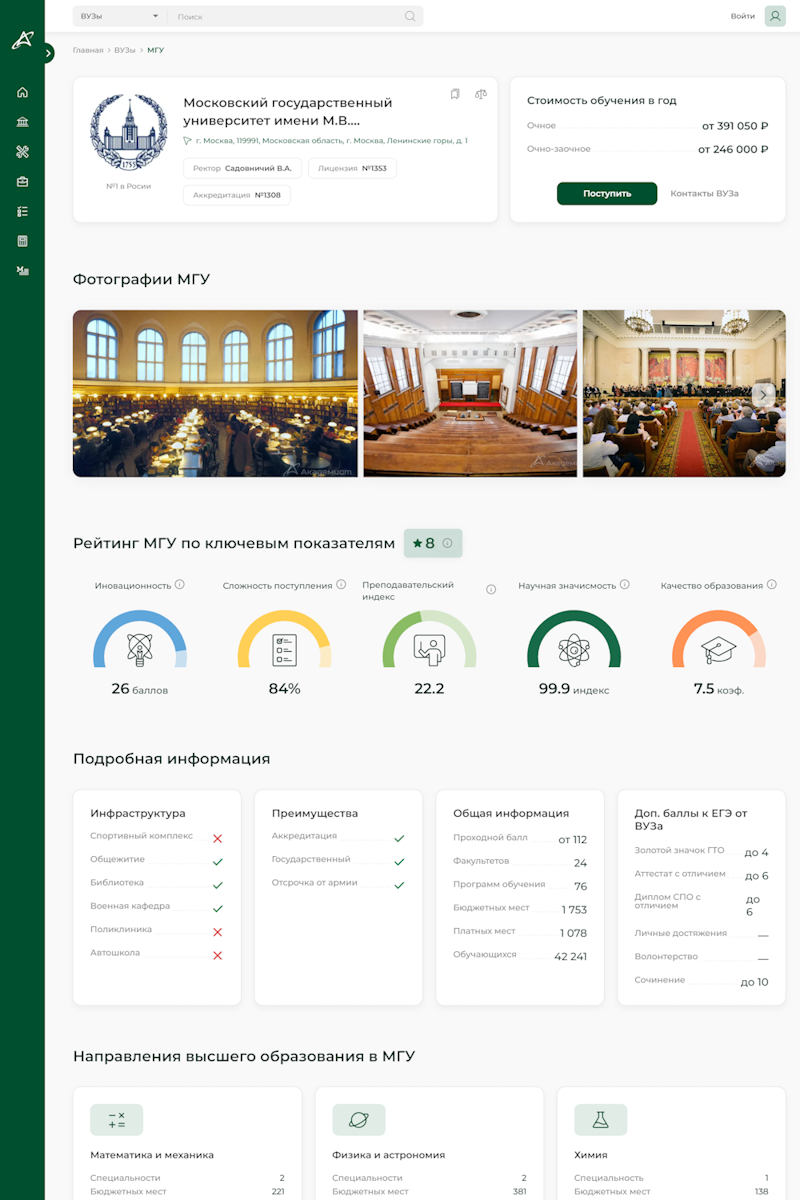Image resolution: width=800 pixels, height=1200 pixels.
Task: Click the light bulb icon in the Иновационность gauge
Action: [139, 650]
